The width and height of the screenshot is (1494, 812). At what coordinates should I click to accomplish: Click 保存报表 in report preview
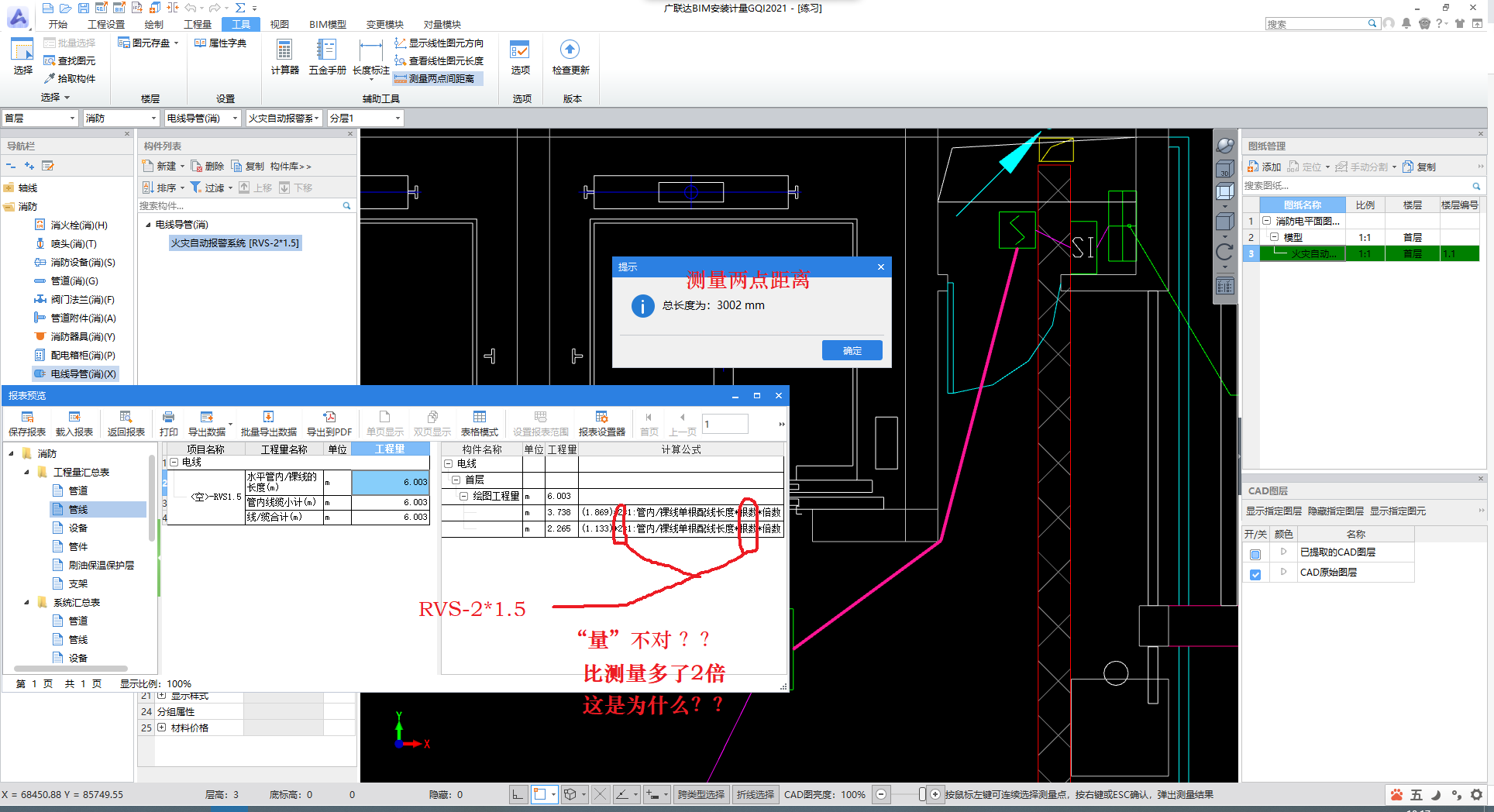coord(27,423)
